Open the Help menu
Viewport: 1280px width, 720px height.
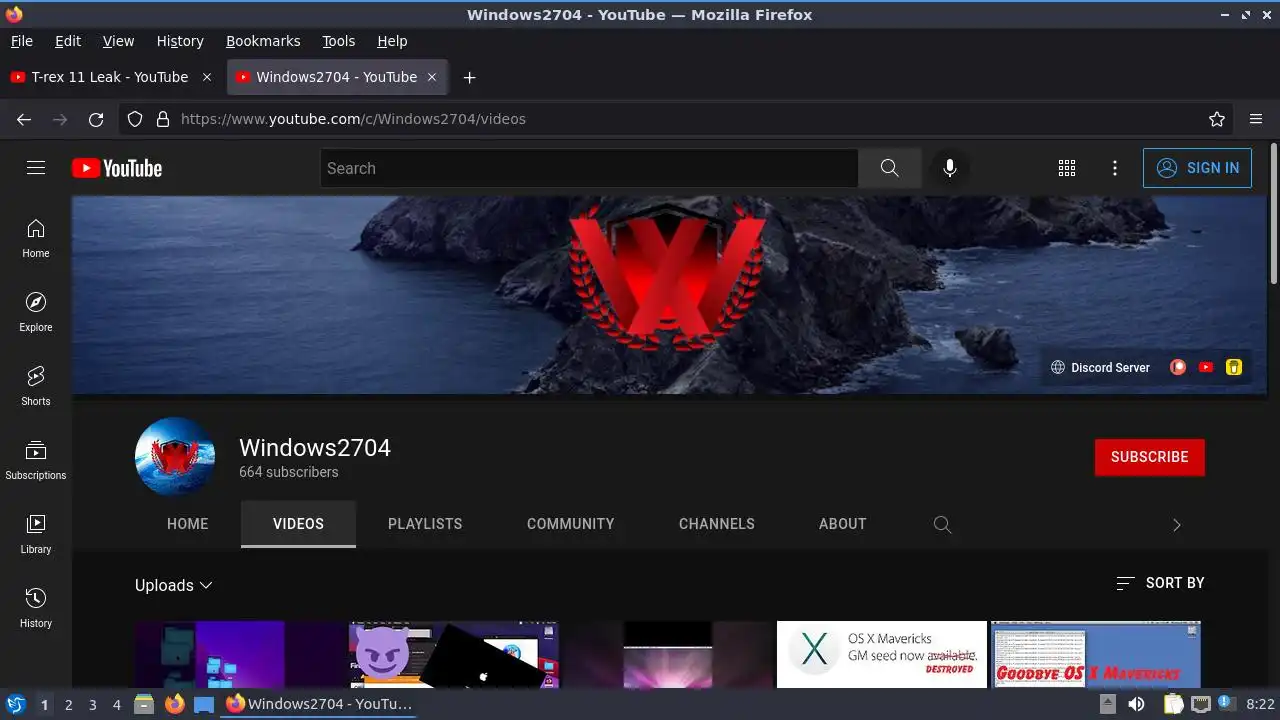coord(392,41)
